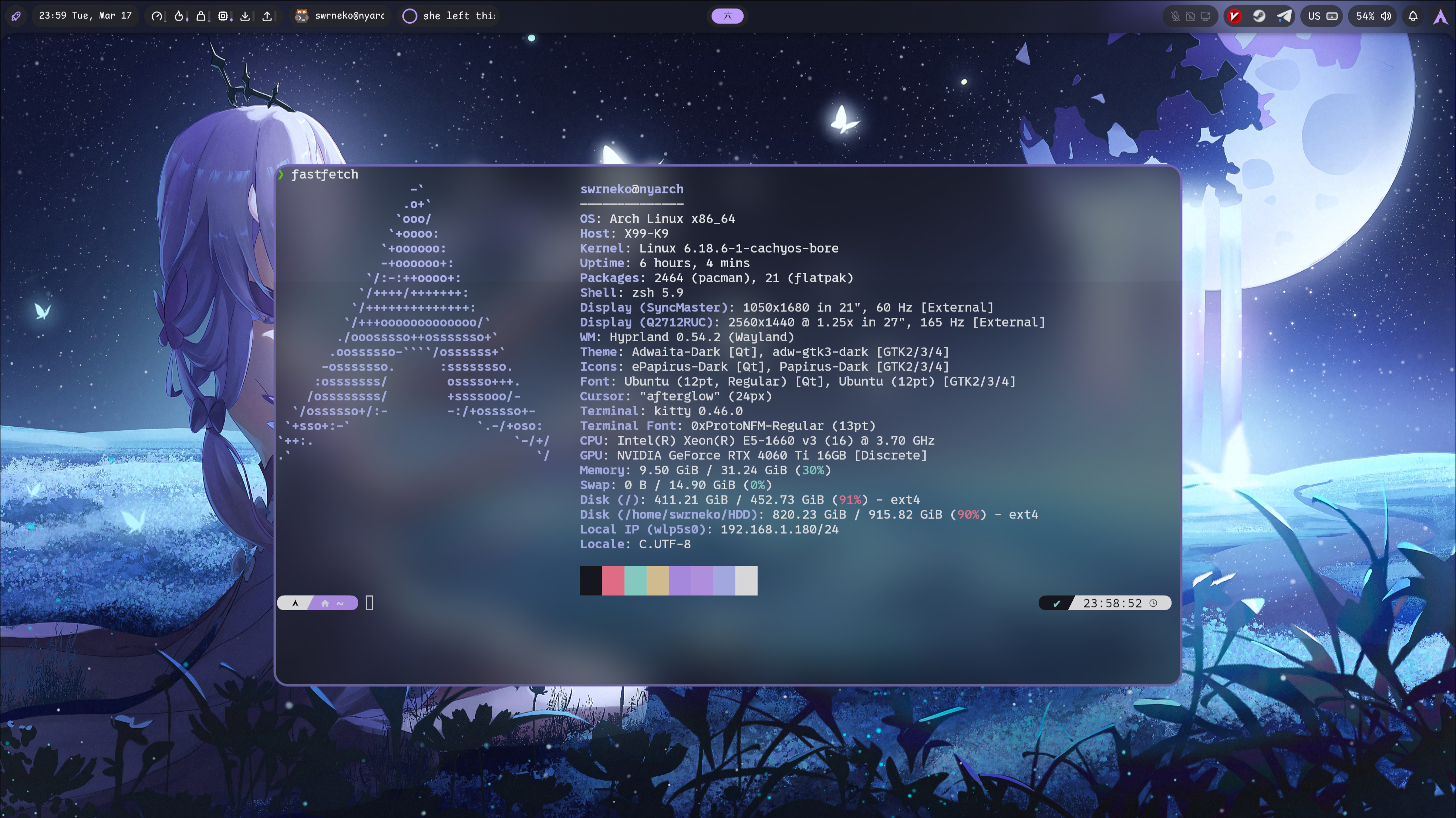Click the 54% volume label
1456x818 pixels.
[x=1365, y=16]
